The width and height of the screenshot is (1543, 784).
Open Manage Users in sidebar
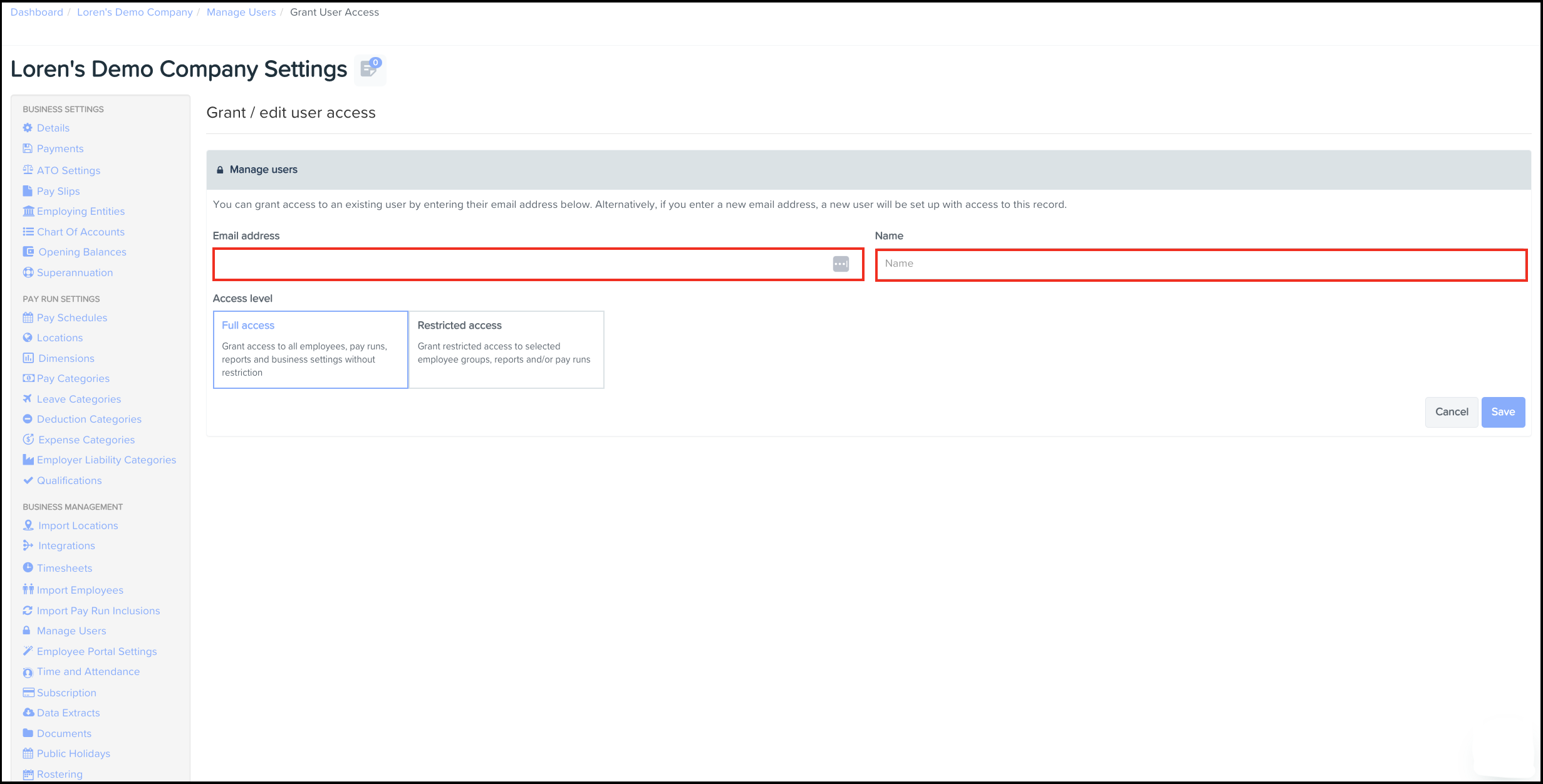pyautogui.click(x=71, y=631)
